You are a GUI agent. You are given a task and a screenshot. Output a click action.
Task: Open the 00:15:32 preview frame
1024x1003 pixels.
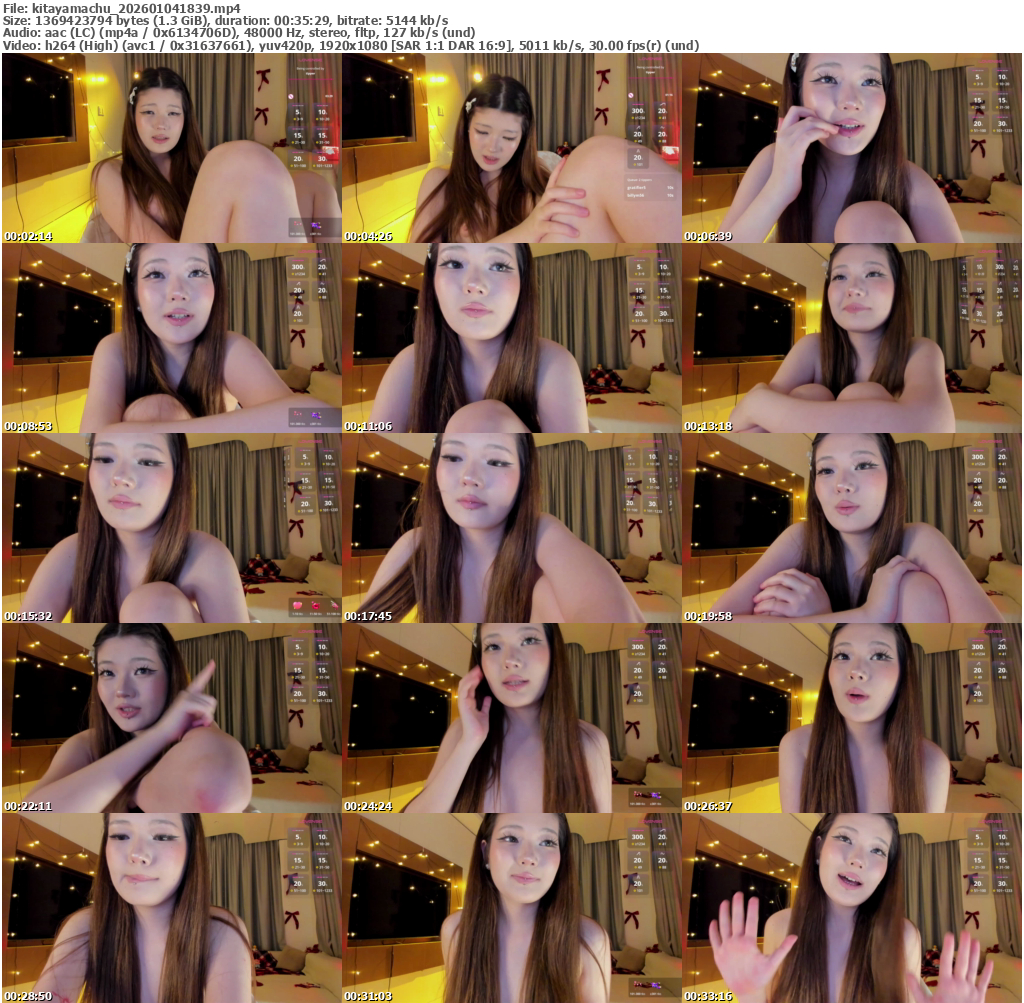coord(171,528)
